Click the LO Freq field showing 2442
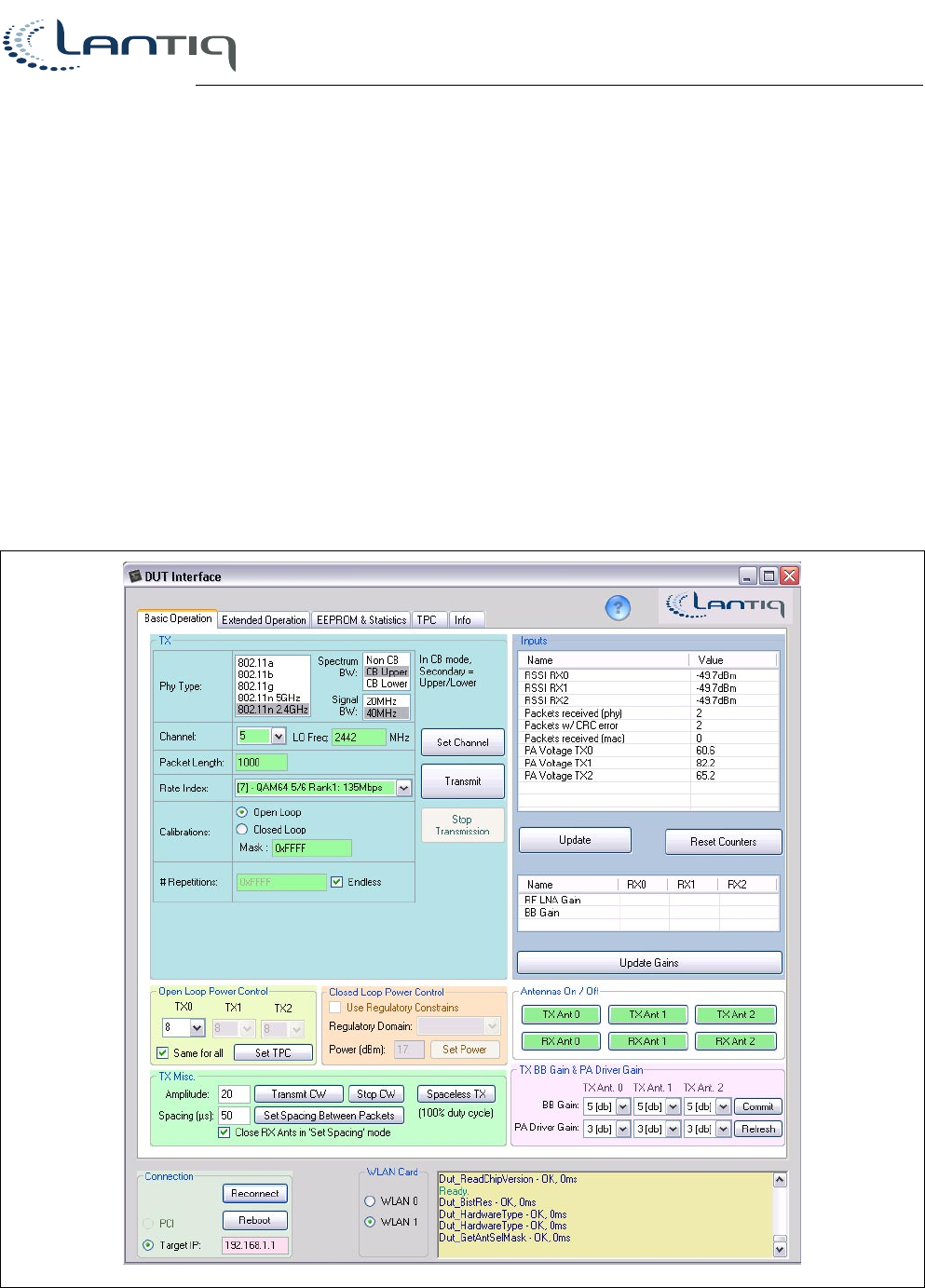 [x=359, y=737]
